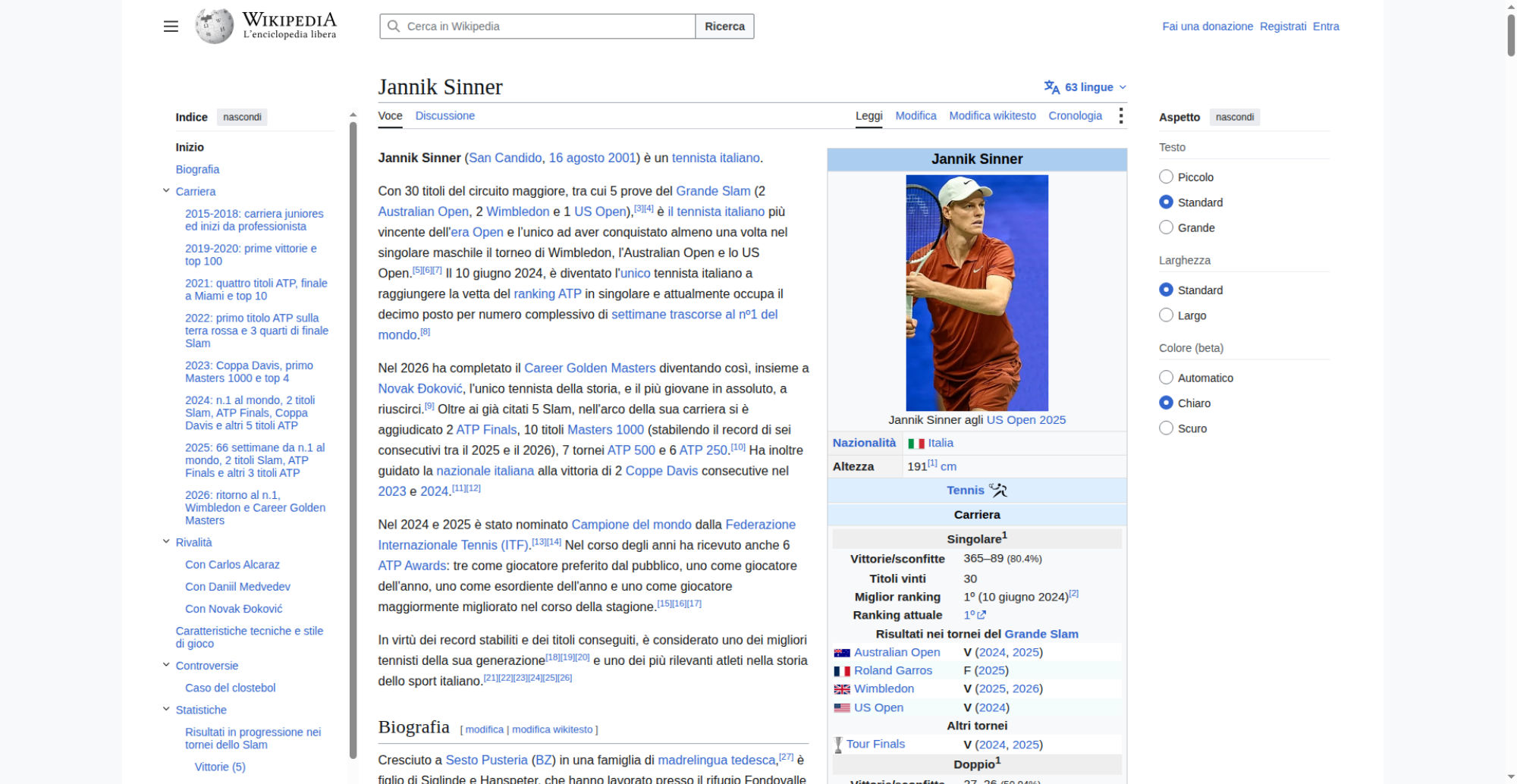Viewport: 1517px width, 784px height.
Task: Open the Career Golden Masters link
Action: tap(590, 368)
